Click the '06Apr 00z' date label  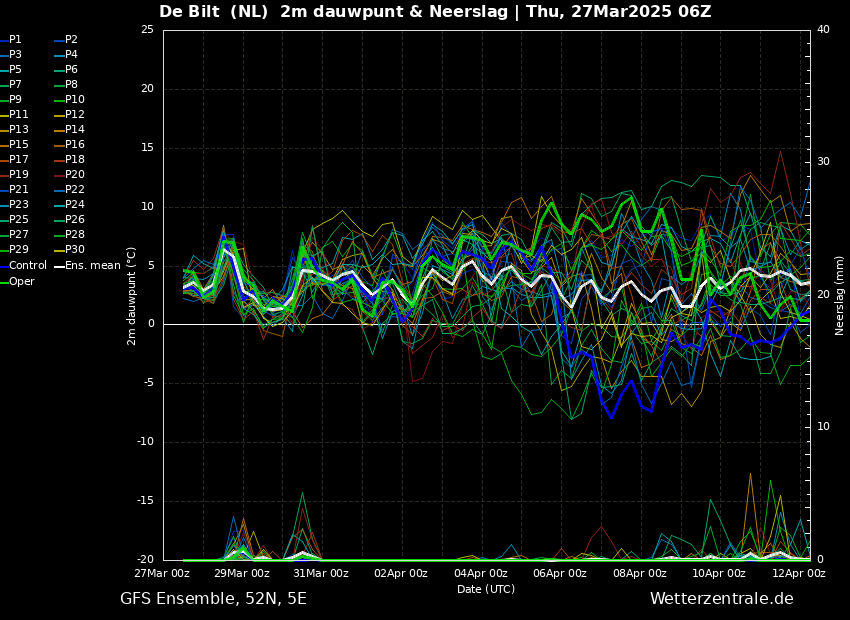coord(560,573)
